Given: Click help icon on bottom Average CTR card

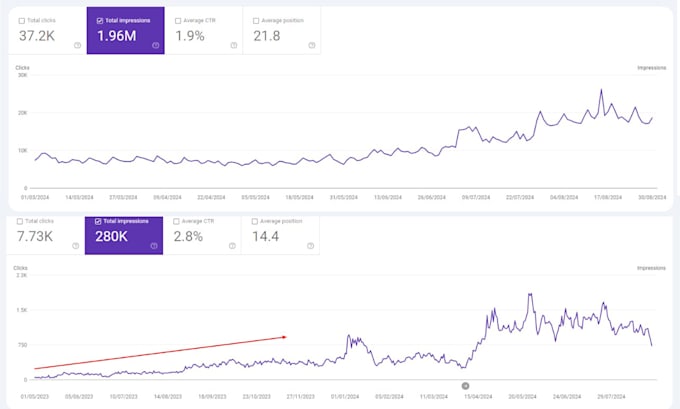Looking at the screenshot, I should [x=232, y=246].
